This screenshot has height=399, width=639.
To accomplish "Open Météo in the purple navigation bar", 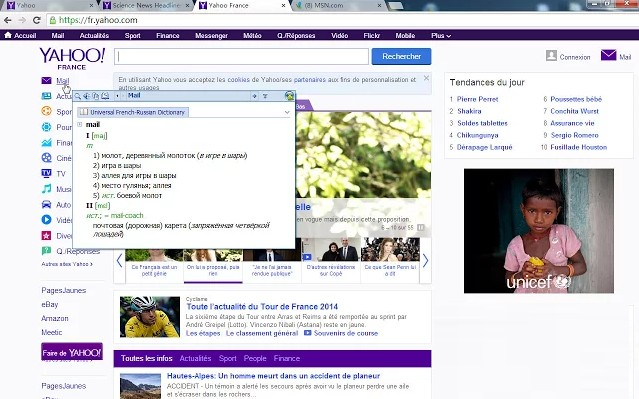I will point(252,35).
